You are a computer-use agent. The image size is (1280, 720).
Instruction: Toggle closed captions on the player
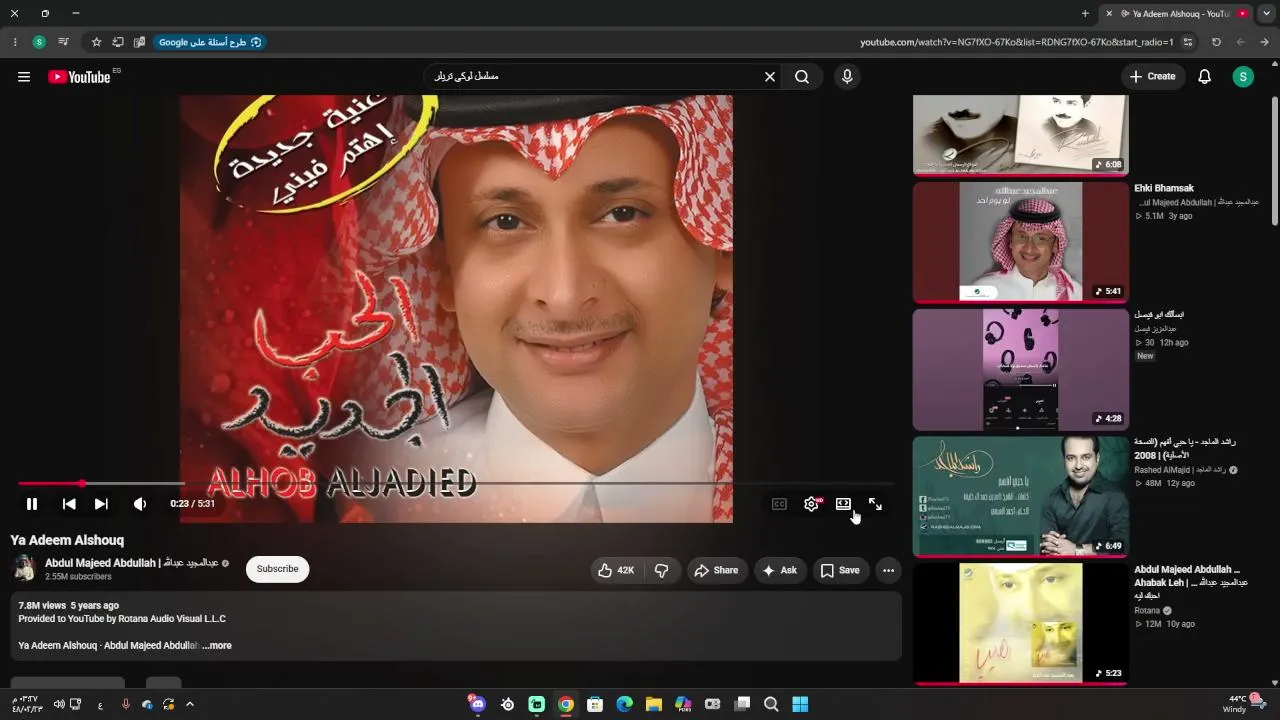pyautogui.click(x=779, y=504)
